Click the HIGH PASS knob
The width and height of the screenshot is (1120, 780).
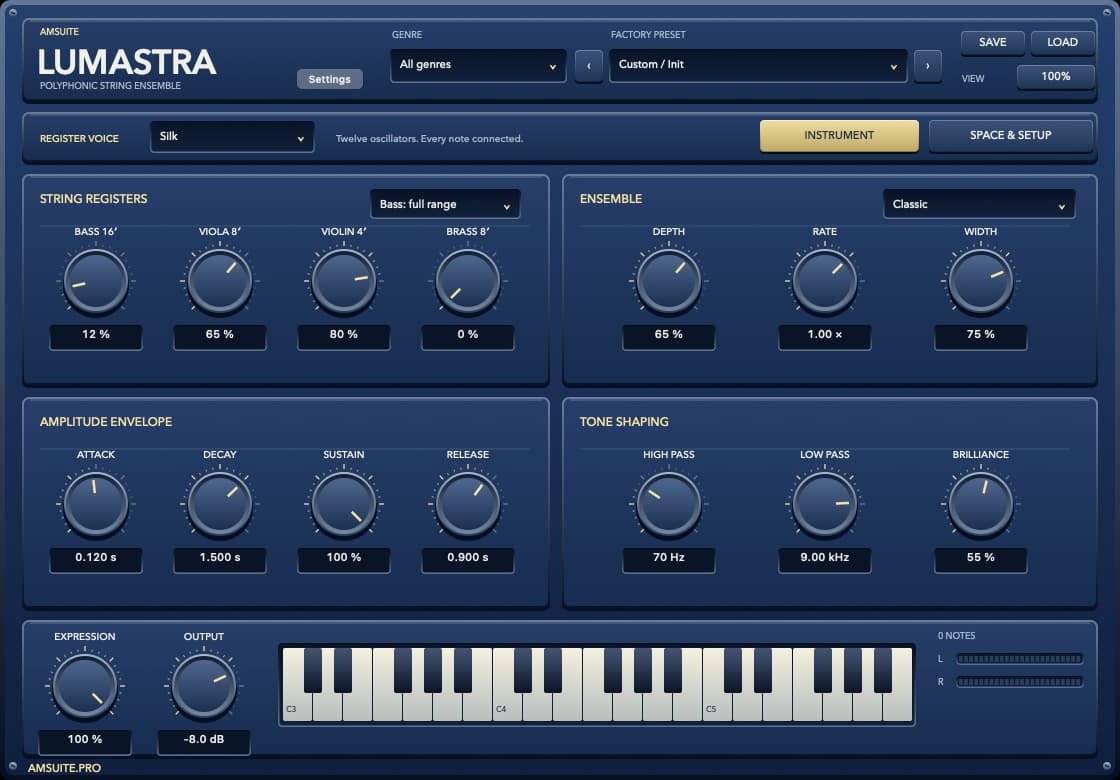(x=669, y=504)
